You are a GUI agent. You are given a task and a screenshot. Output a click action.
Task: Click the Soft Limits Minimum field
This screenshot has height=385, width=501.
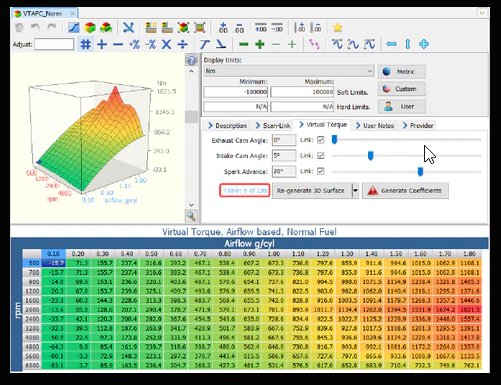point(236,92)
